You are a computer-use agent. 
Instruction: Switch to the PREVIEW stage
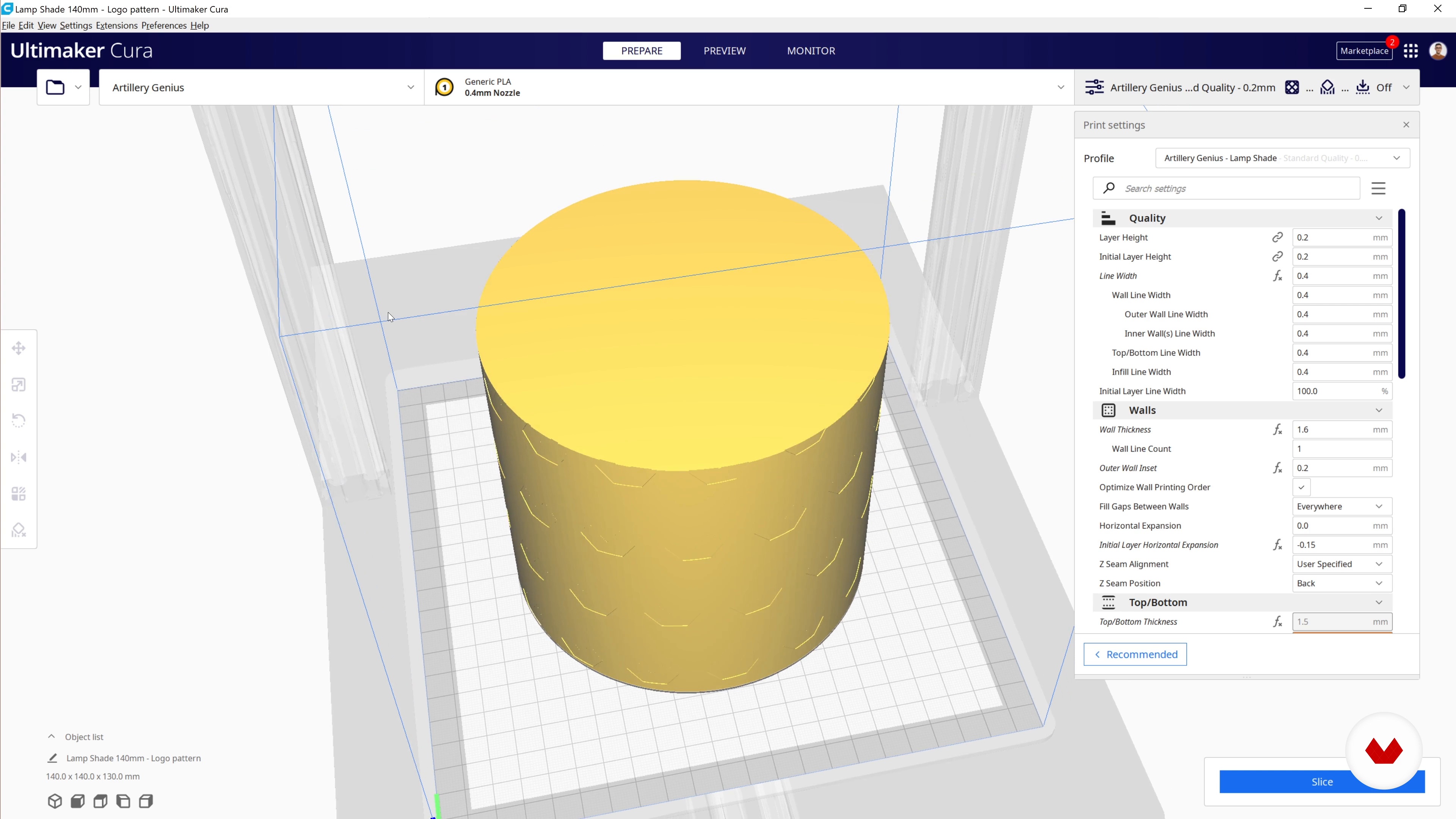[x=725, y=51]
